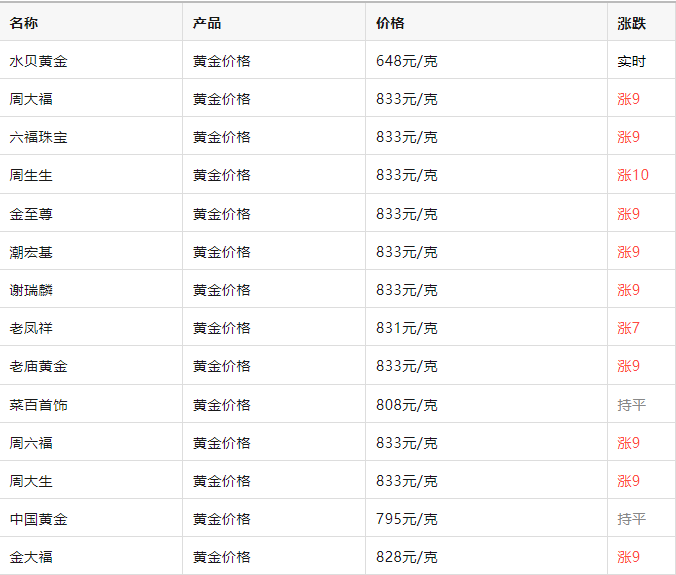The height and width of the screenshot is (575, 676).
Task: Select the 795元/克 price for 中国黄金
Action: tap(406, 519)
